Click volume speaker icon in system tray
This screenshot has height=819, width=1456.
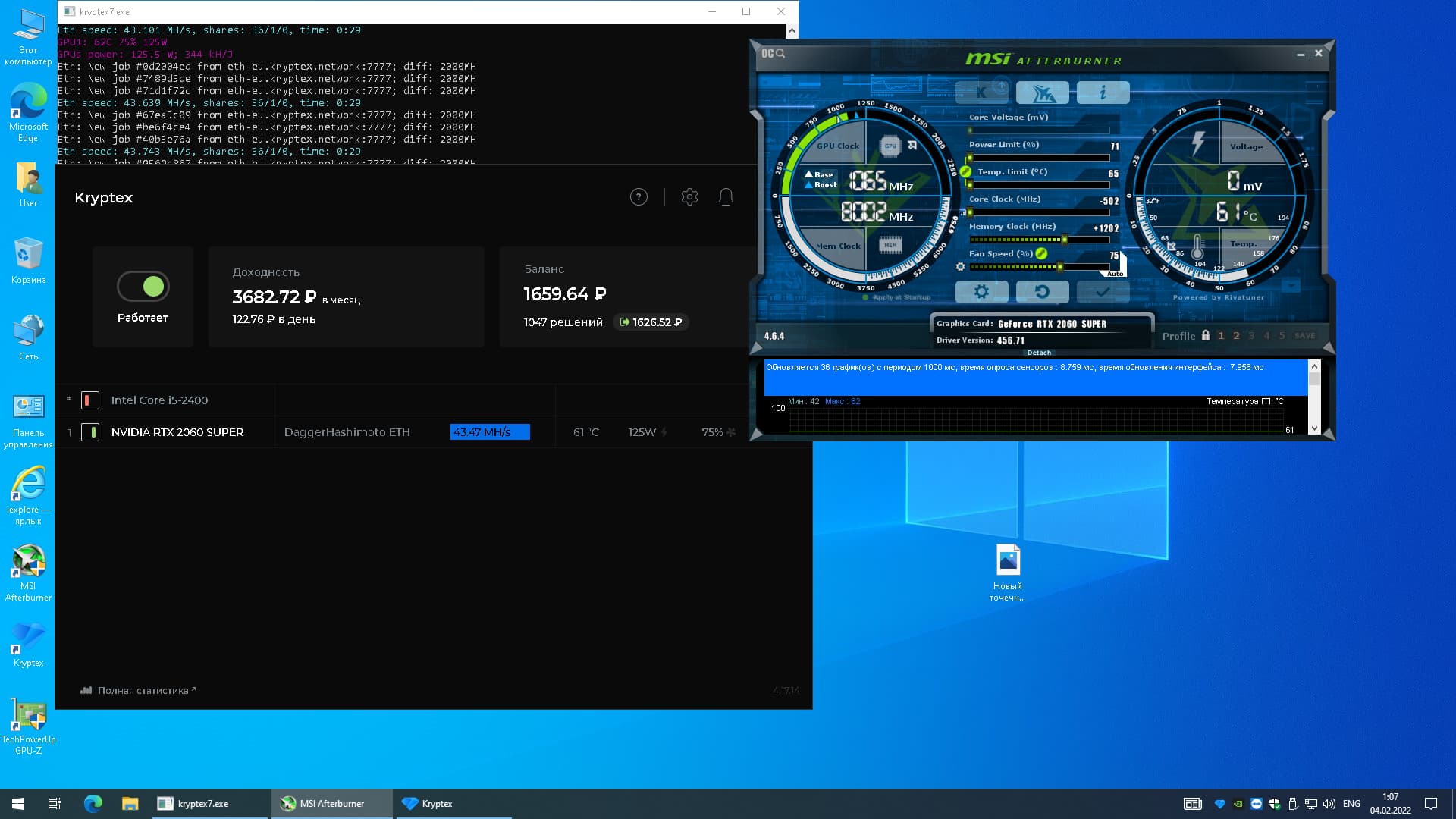click(x=1329, y=804)
